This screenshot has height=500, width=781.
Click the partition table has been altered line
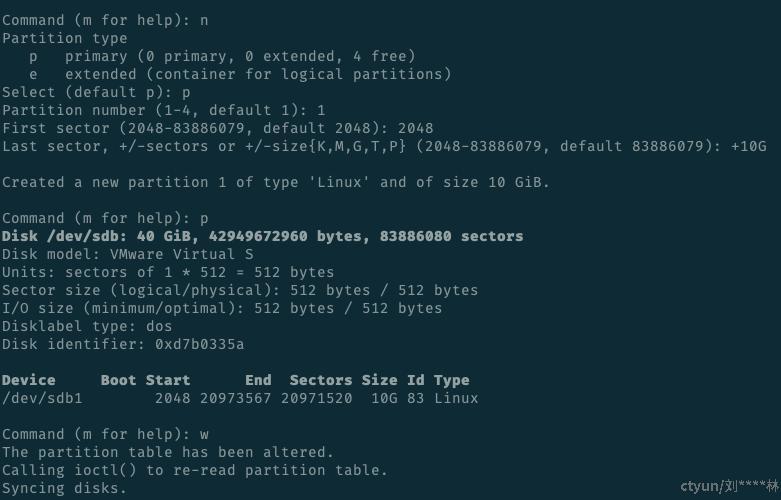pos(168,452)
